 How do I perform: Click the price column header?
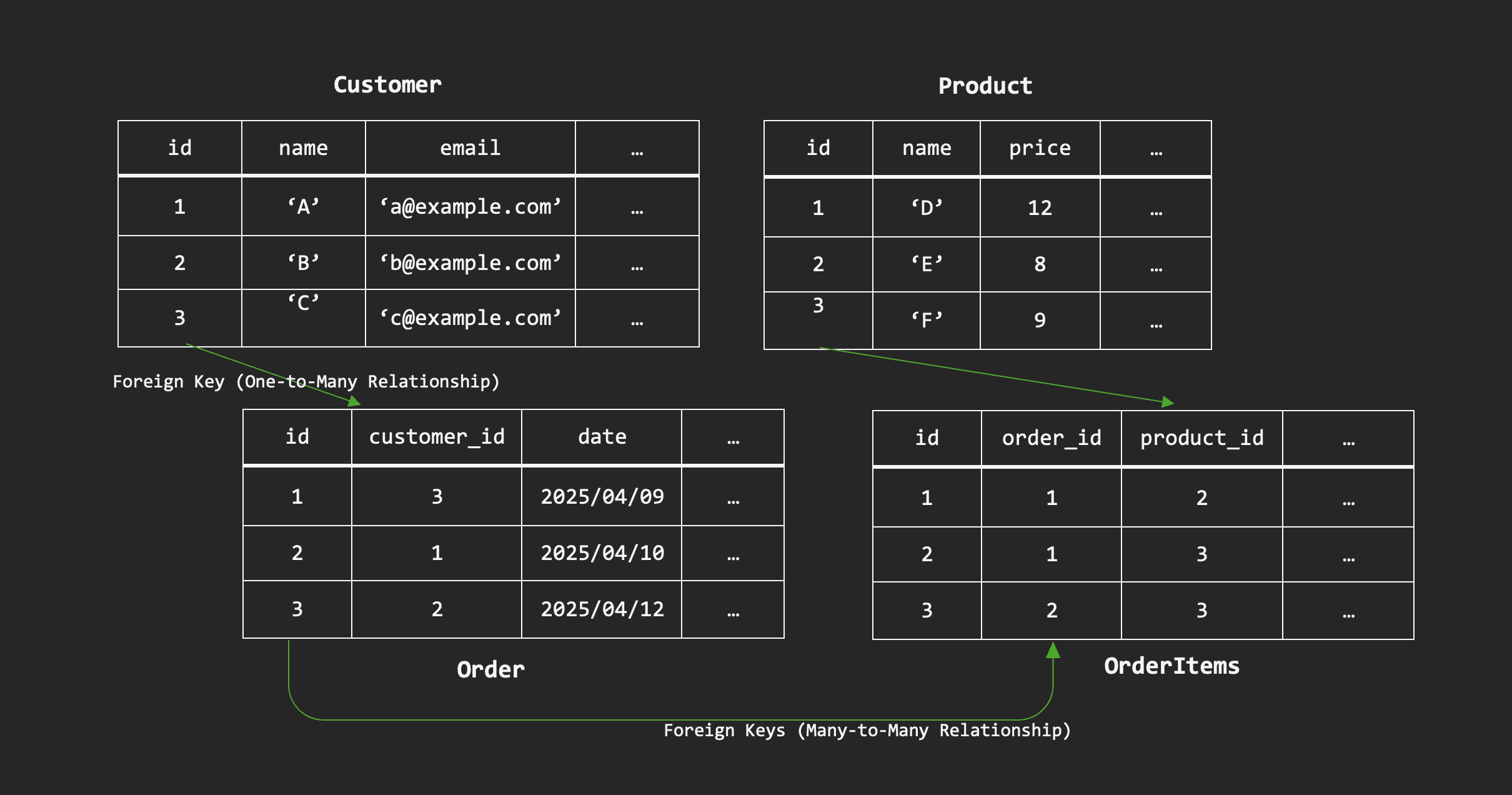[x=1040, y=148]
